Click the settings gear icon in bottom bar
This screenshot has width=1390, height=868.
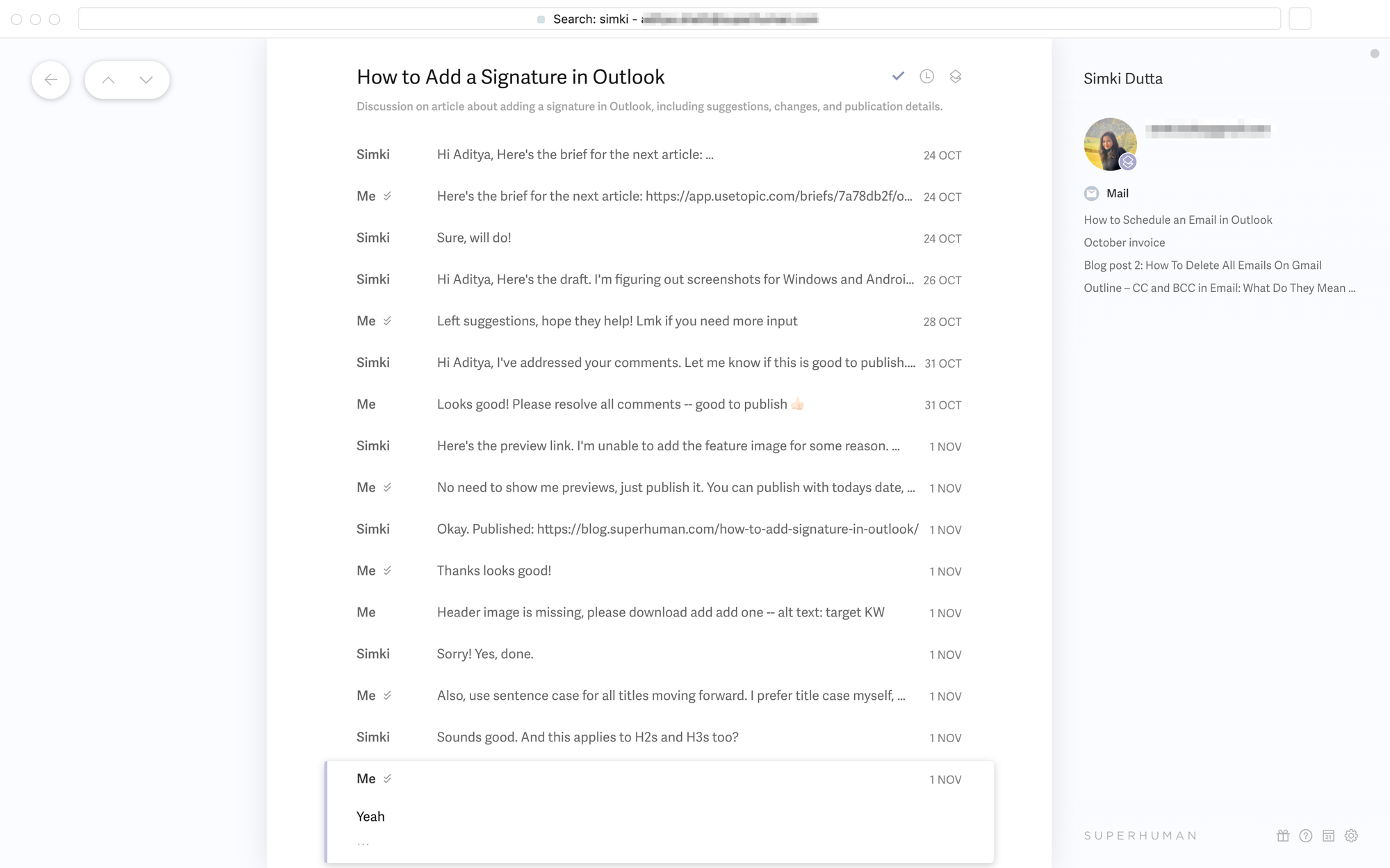pyautogui.click(x=1351, y=836)
